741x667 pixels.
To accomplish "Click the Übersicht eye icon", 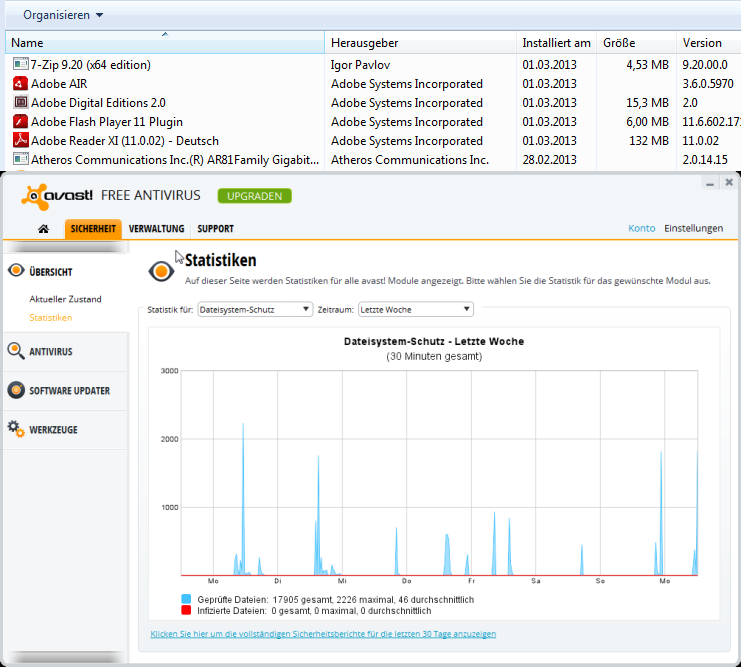I will pos(16,271).
